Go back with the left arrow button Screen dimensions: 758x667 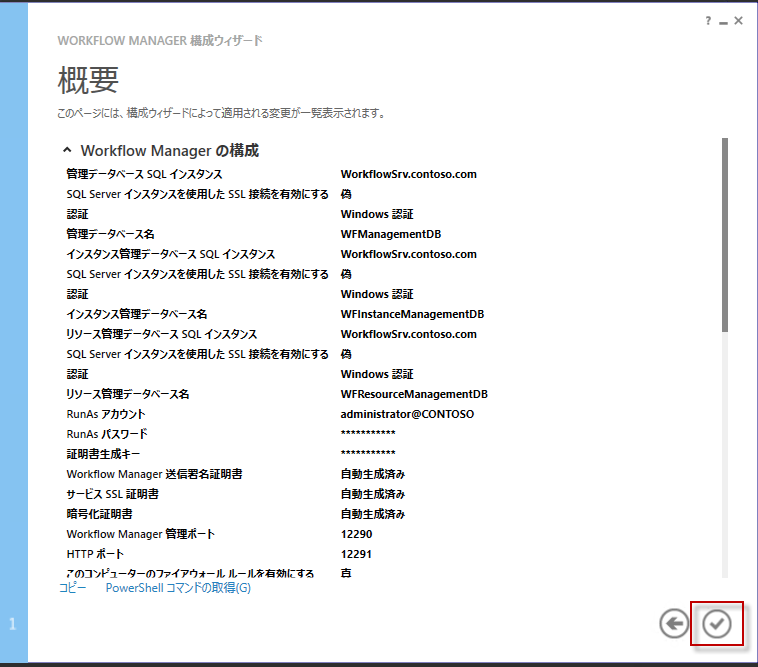pyautogui.click(x=674, y=624)
